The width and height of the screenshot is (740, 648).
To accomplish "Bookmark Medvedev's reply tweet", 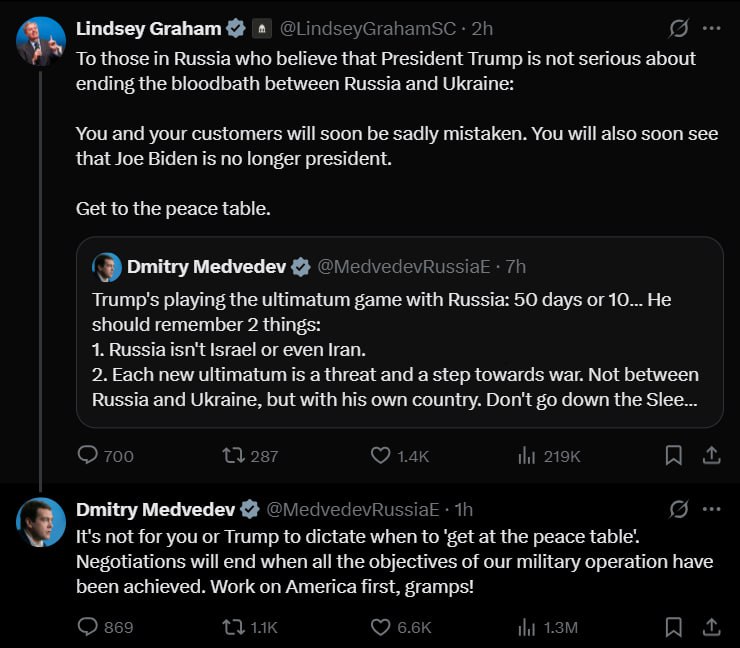I will point(674,627).
